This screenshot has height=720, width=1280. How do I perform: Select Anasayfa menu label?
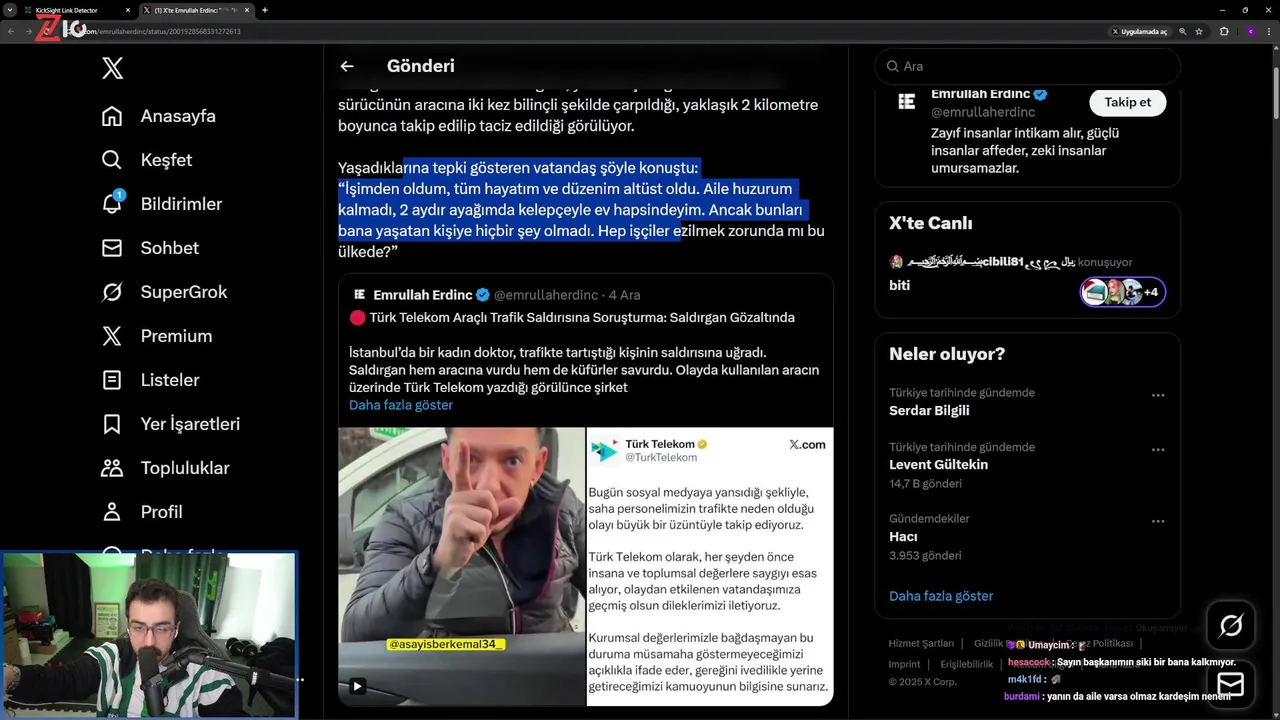click(178, 116)
